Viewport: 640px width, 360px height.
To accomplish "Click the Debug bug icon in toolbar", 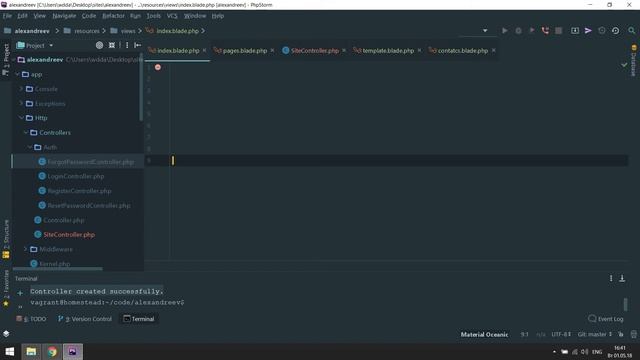I will point(518,31).
